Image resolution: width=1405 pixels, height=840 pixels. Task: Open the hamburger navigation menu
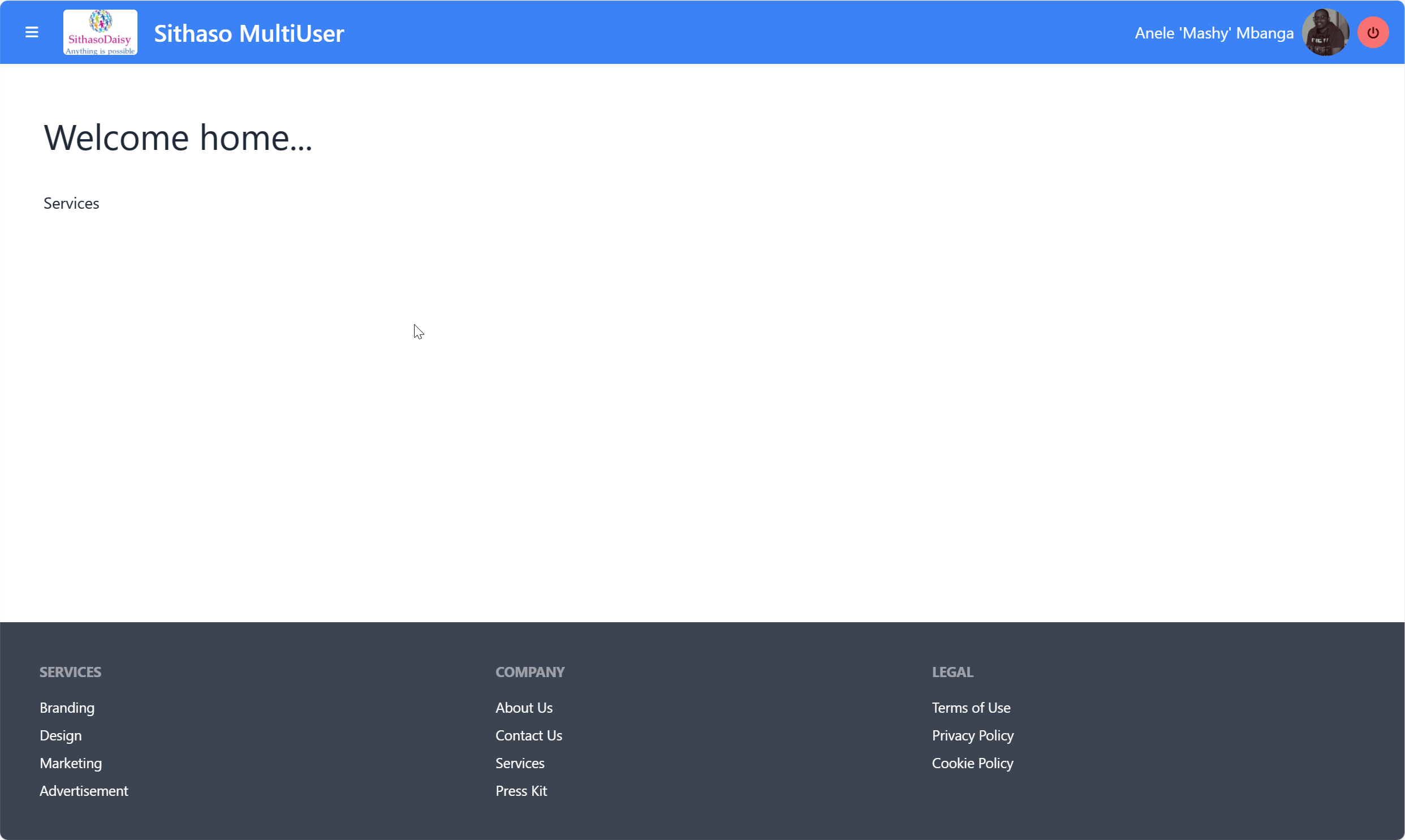(x=32, y=32)
